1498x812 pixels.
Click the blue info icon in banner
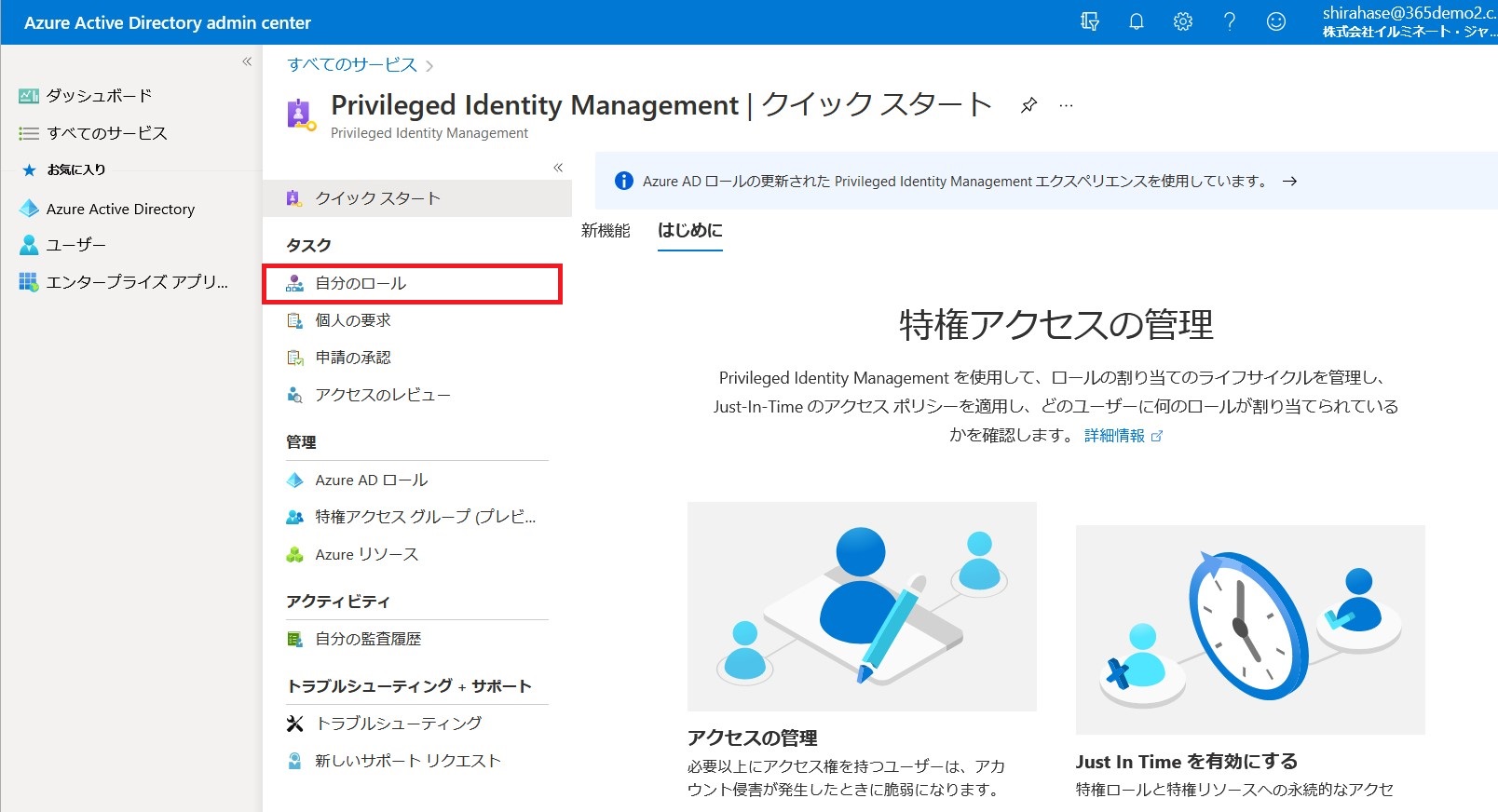coord(624,181)
